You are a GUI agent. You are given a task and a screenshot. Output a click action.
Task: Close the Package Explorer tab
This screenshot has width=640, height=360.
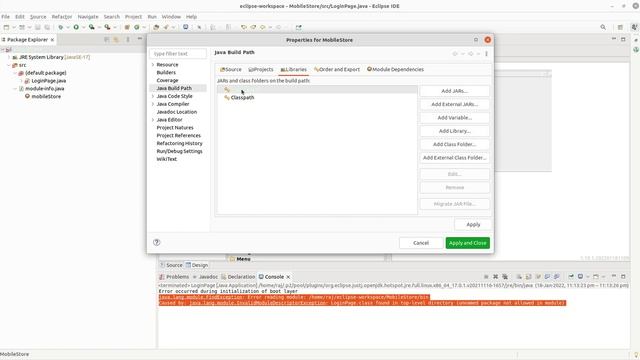[x=52, y=40]
